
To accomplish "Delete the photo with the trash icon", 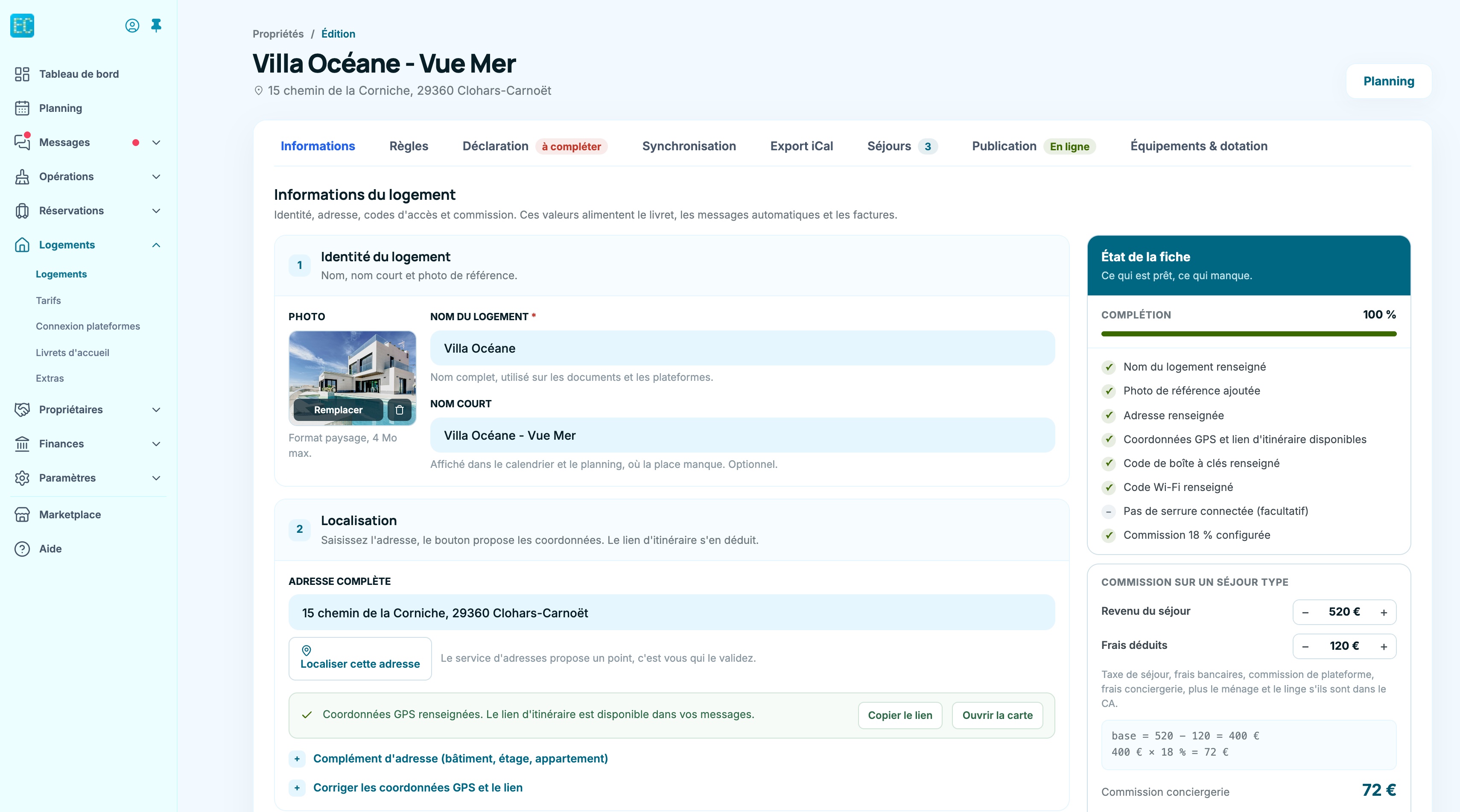I will [x=400, y=410].
